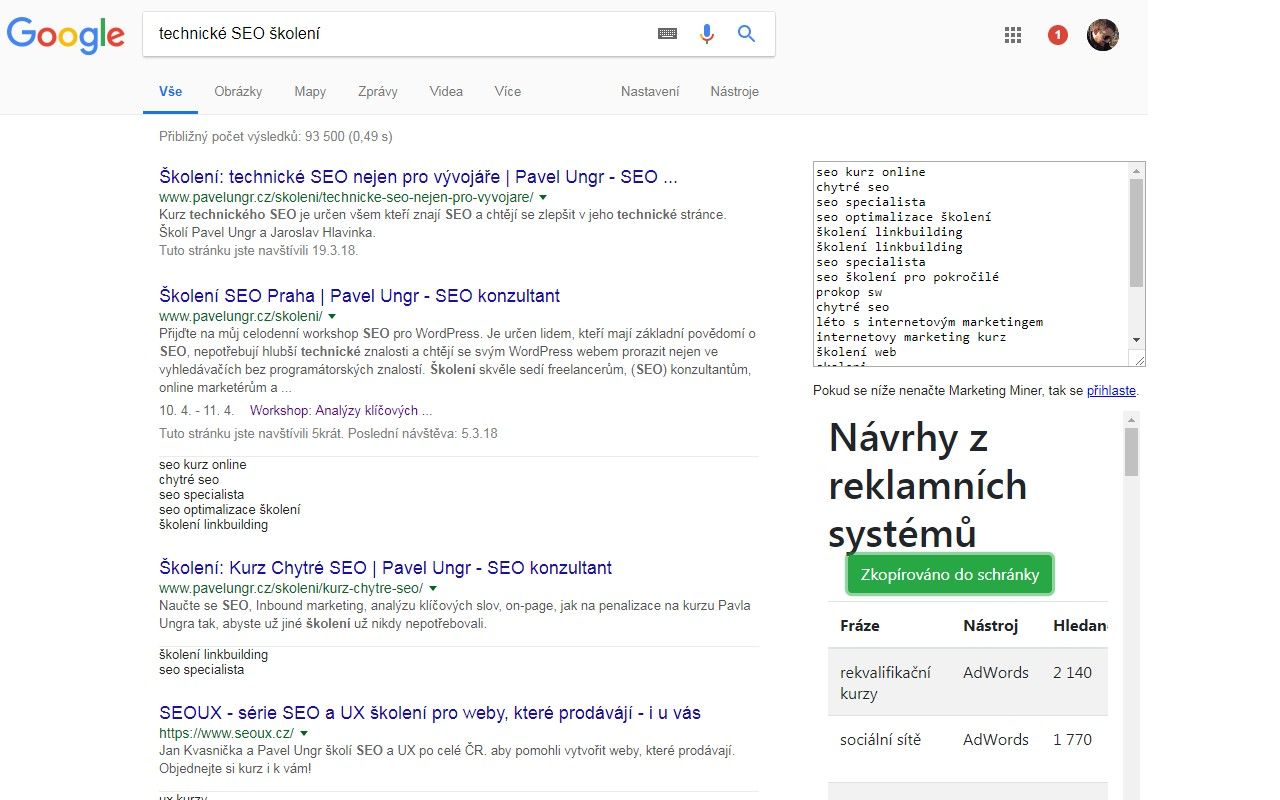Open result 'Školení SEO Praha | Pavel Ungr'

pyautogui.click(x=359, y=296)
